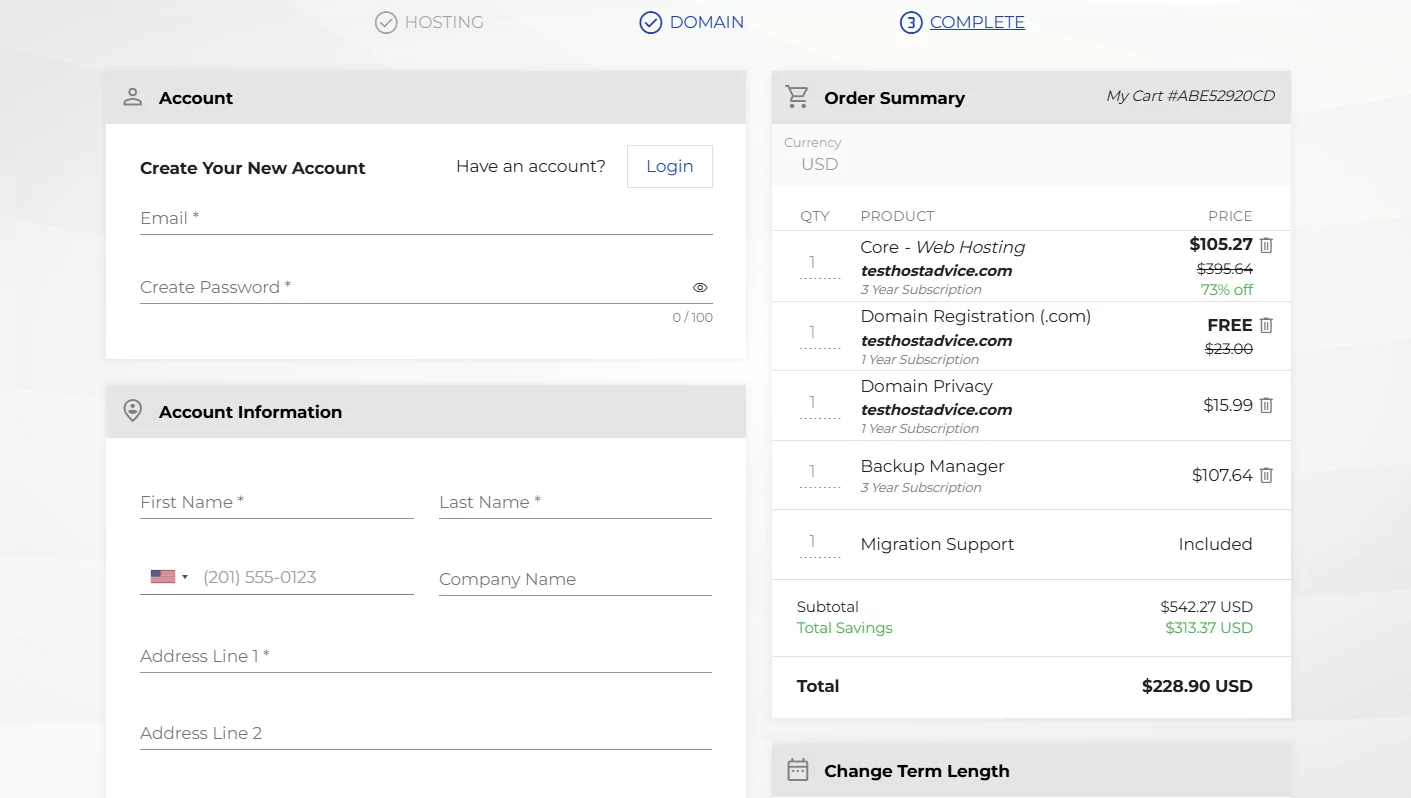Click the 'Backup Manager' product name
Image resolution: width=1411 pixels, height=798 pixels.
pyautogui.click(x=932, y=466)
